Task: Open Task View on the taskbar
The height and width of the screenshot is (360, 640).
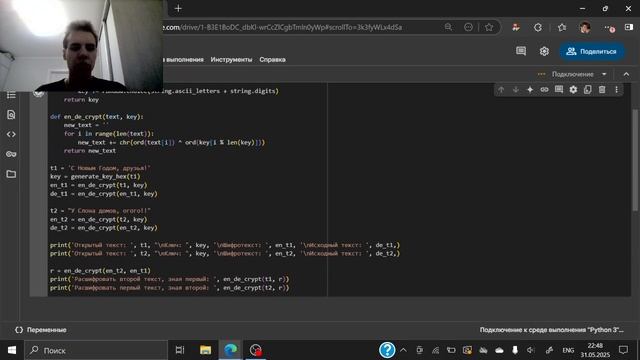Action: tap(180, 350)
